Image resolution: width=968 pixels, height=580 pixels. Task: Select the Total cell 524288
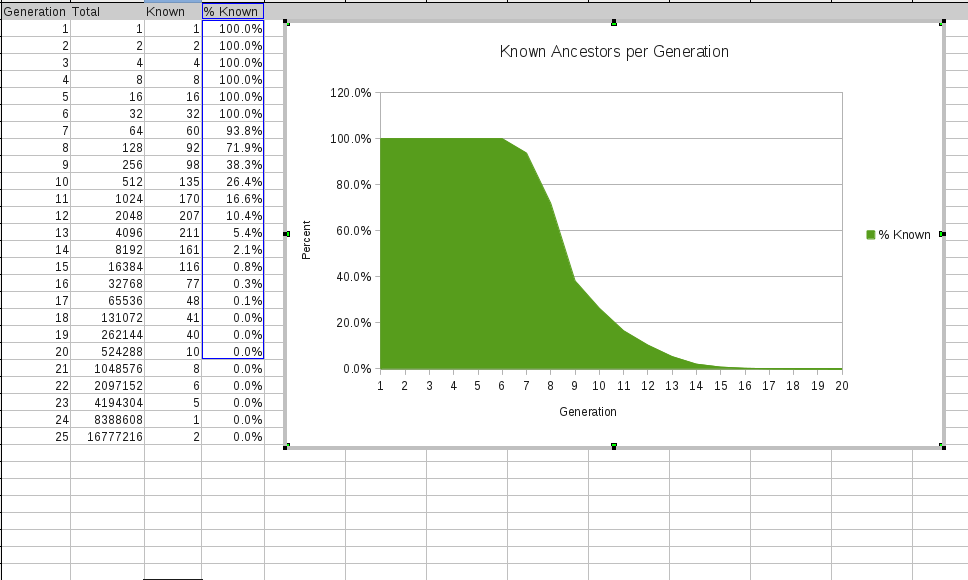pos(107,352)
